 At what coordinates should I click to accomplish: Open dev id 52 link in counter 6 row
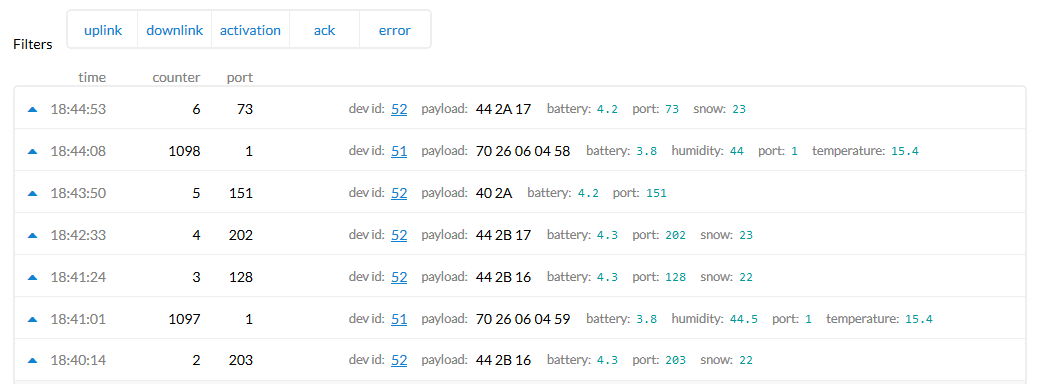[399, 109]
